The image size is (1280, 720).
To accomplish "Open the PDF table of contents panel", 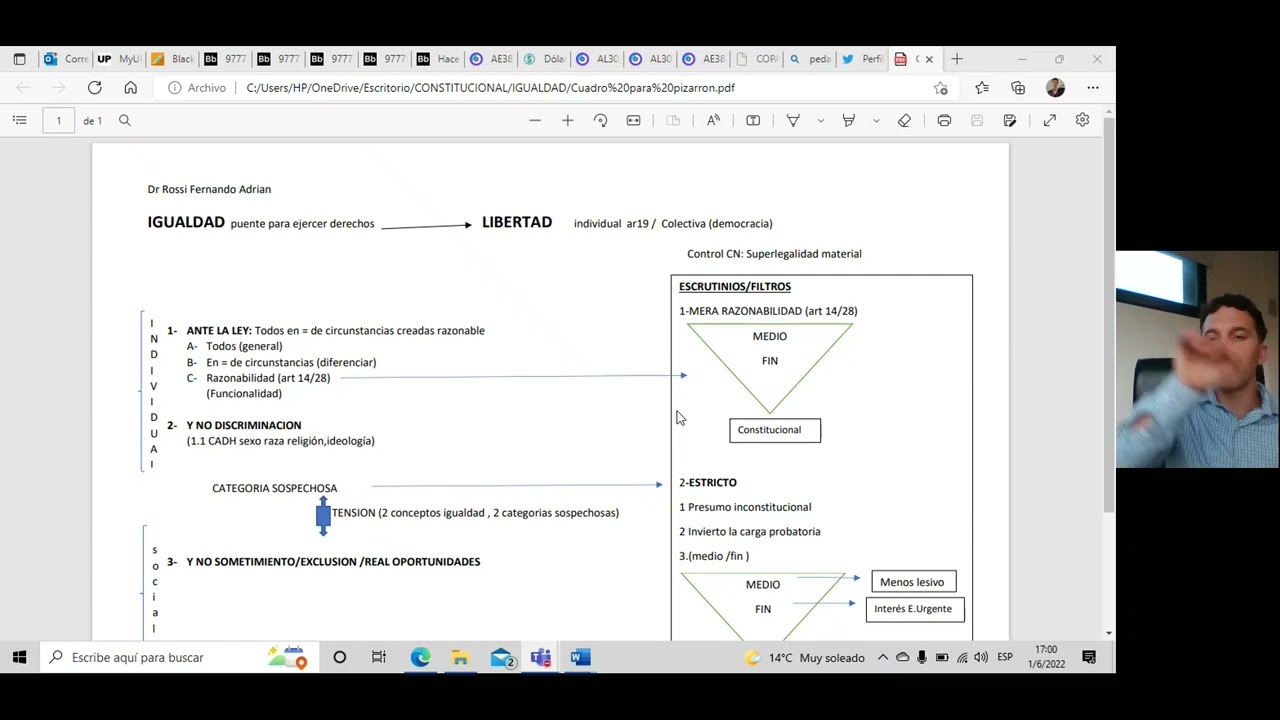I will [x=19, y=120].
